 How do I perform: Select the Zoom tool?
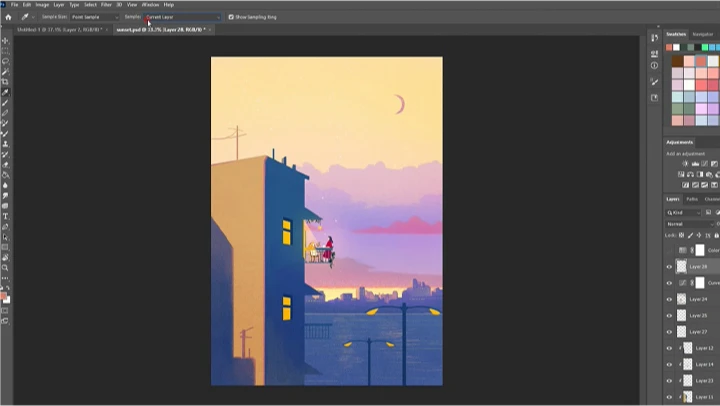click(6, 268)
